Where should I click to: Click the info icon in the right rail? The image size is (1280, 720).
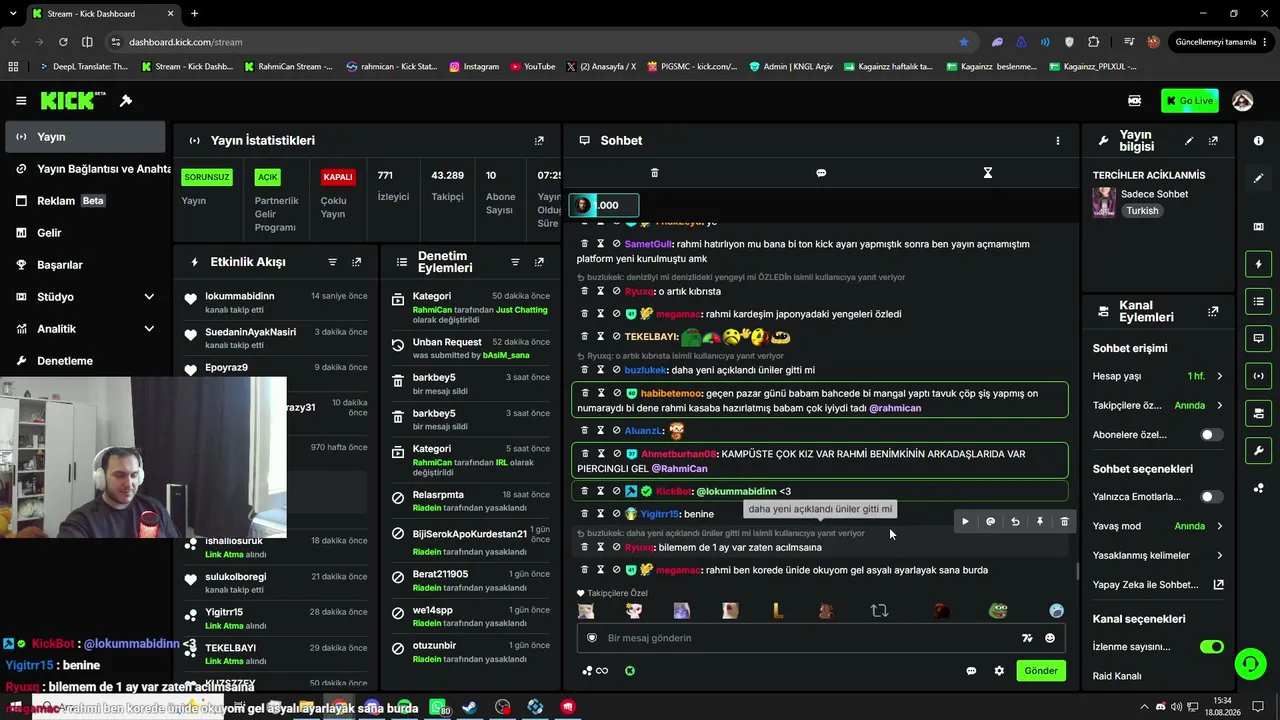tap(1258, 141)
